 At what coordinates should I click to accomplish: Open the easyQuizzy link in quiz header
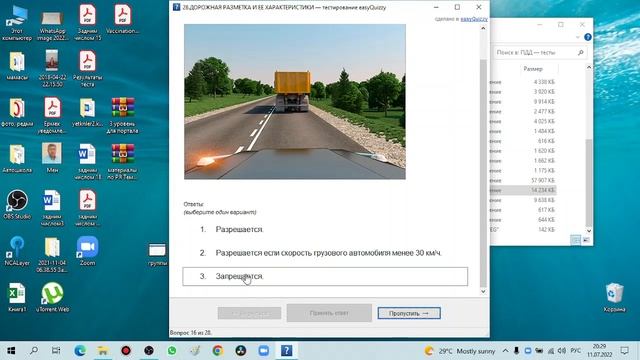coord(474,19)
